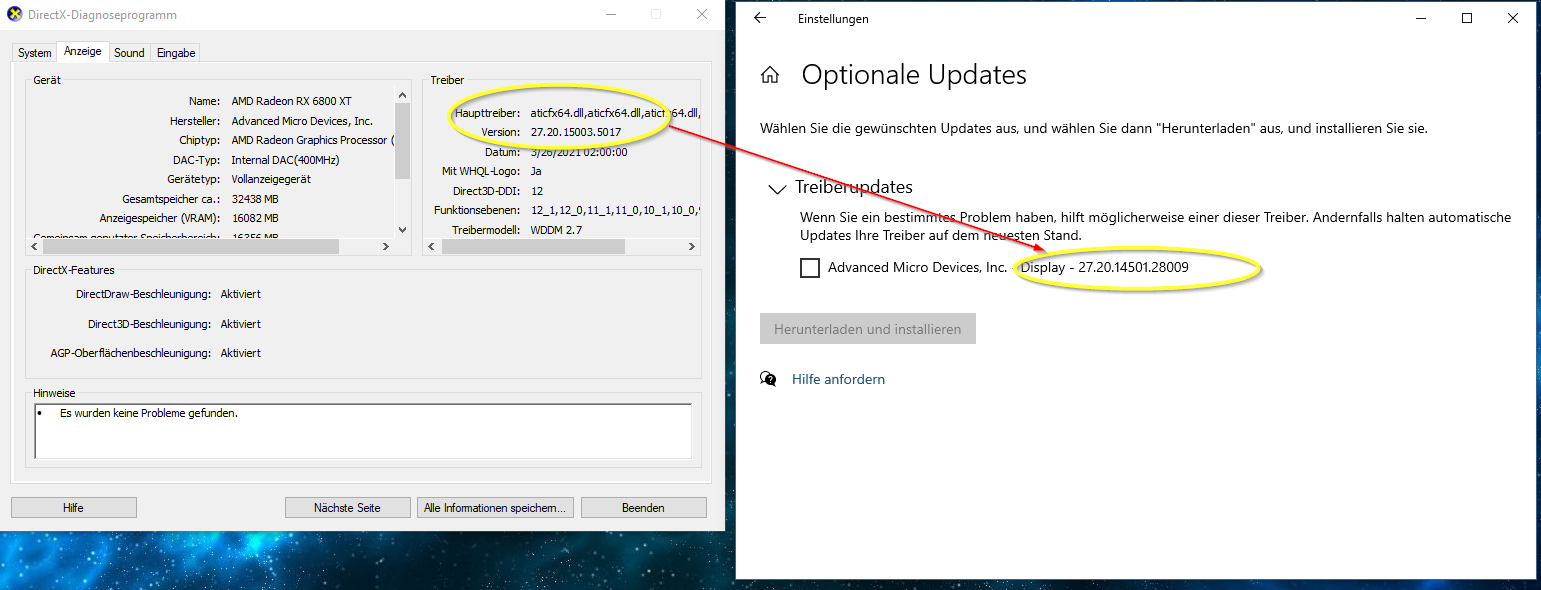Click the Beenden button
Image resolution: width=1541 pixels, height=590 pixels.
(x=643, y=508)
